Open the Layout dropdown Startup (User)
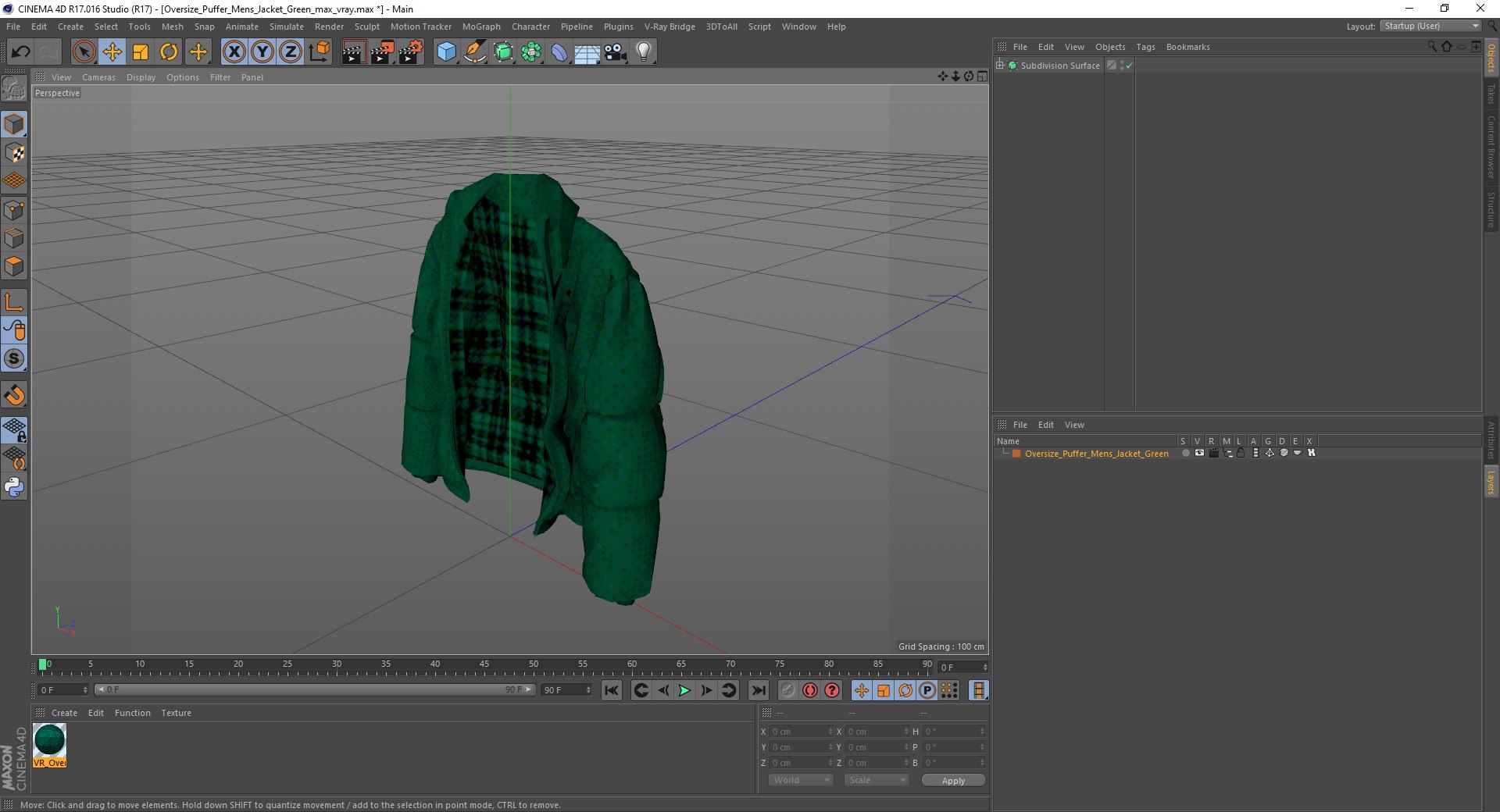This screenshot has height=812, width=1500. [1431, 26]
